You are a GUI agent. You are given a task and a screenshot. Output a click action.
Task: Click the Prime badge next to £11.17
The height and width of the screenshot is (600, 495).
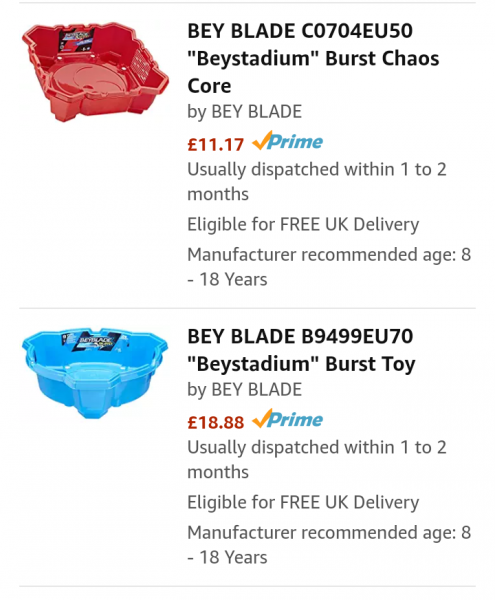287,142
